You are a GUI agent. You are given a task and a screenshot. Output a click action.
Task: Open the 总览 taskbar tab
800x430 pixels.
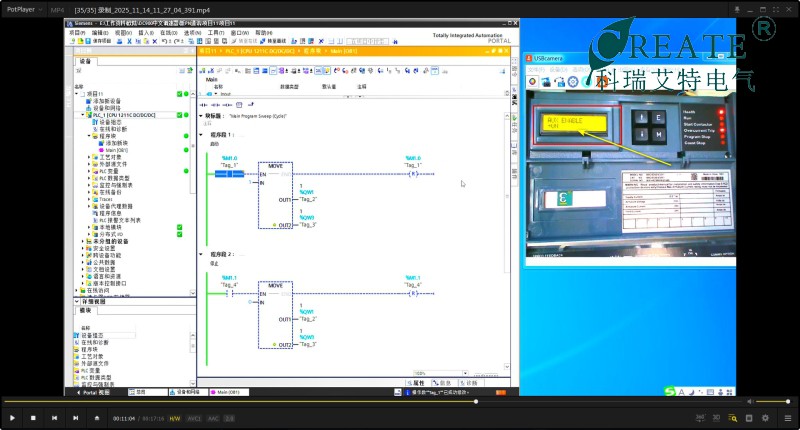point(147,392)
